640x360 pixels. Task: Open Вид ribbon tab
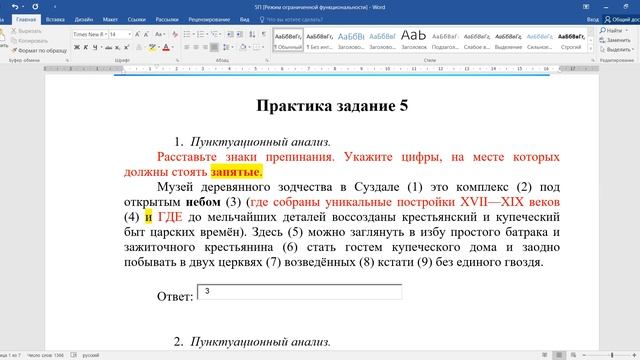(244, 19)
